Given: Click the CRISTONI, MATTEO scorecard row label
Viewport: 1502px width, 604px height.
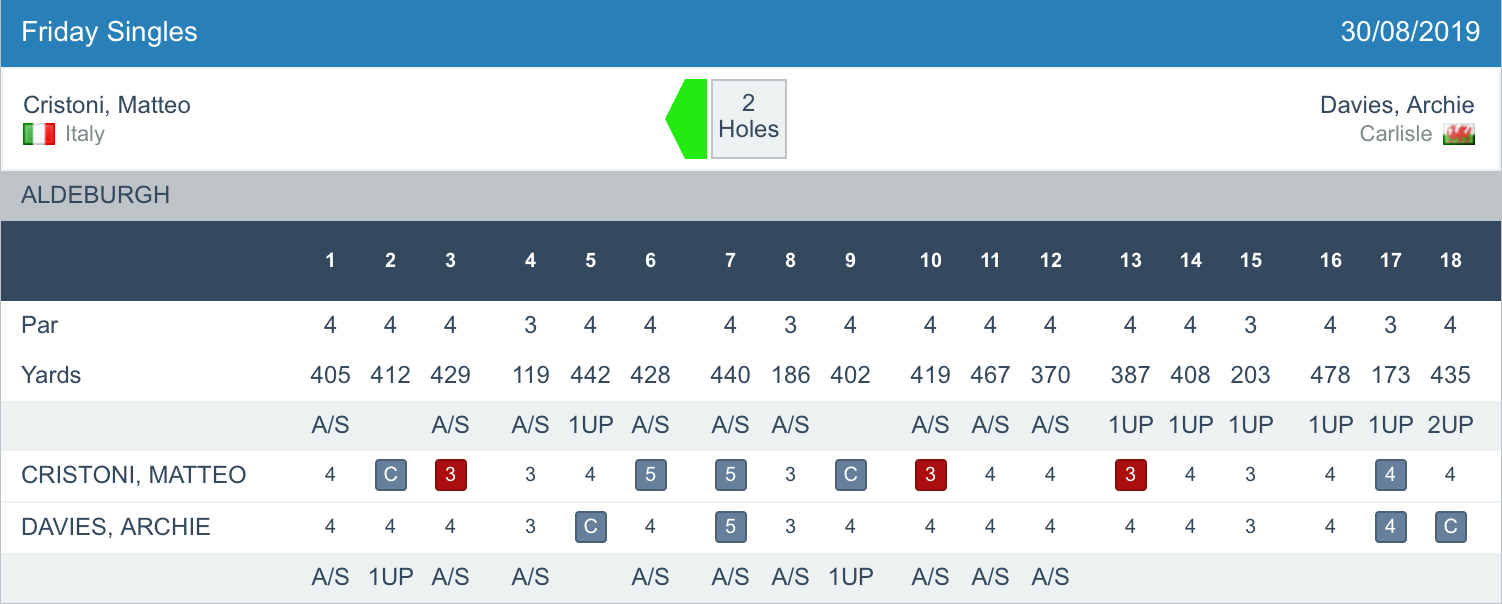Looking at the screenshot, I should pos(134,475).
